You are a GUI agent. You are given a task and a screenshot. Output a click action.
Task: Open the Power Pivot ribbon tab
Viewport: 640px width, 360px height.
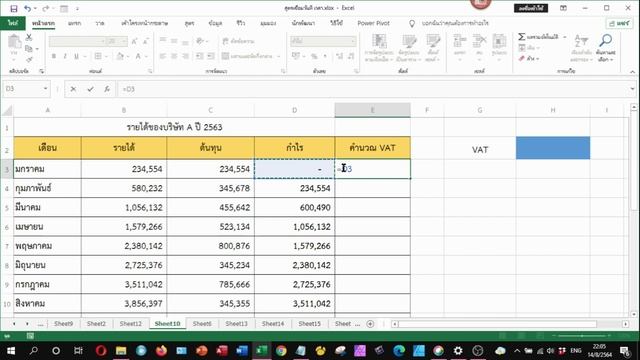373,23
